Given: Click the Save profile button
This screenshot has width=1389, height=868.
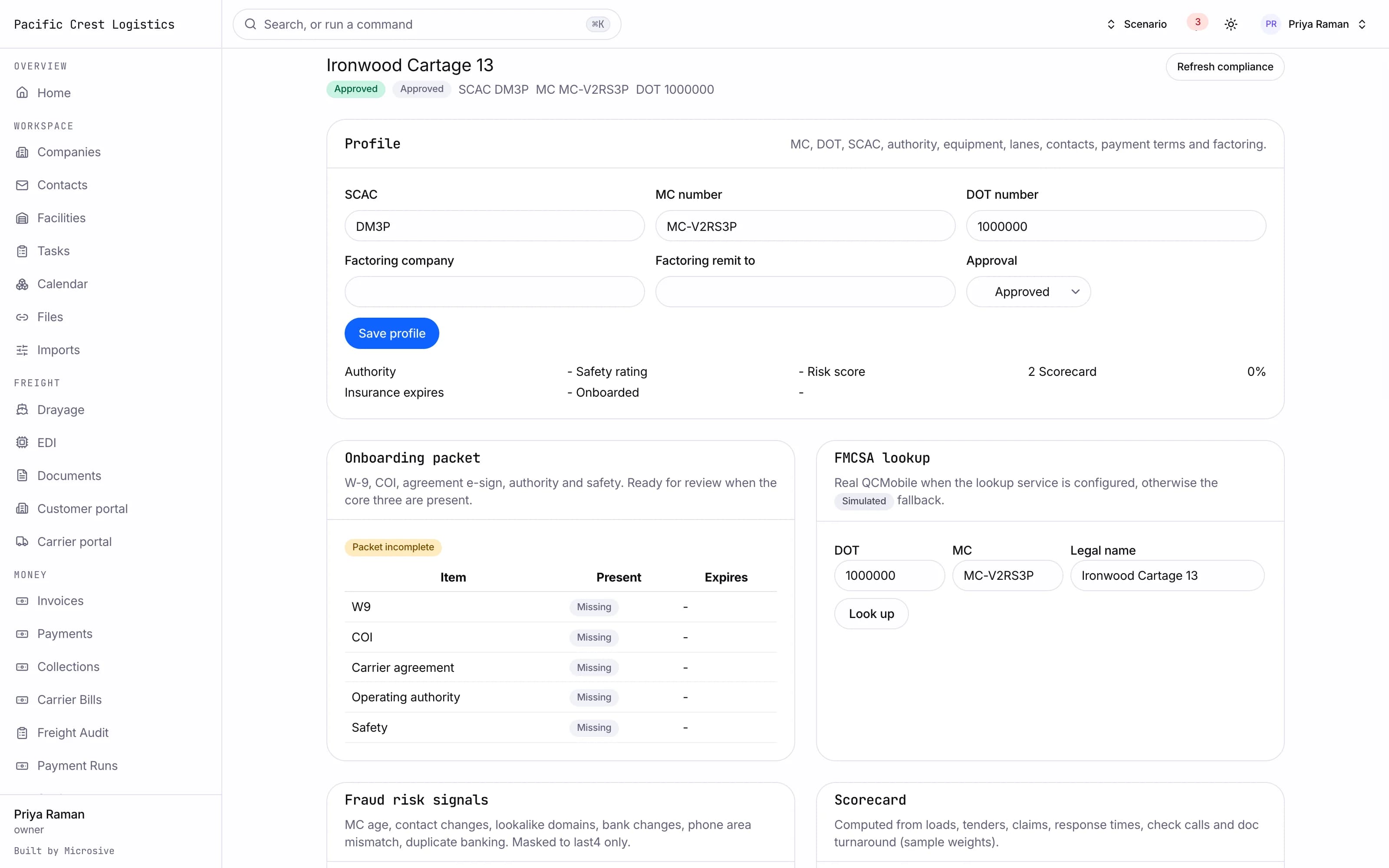Looking at the screenshot, I should [392, 334].
